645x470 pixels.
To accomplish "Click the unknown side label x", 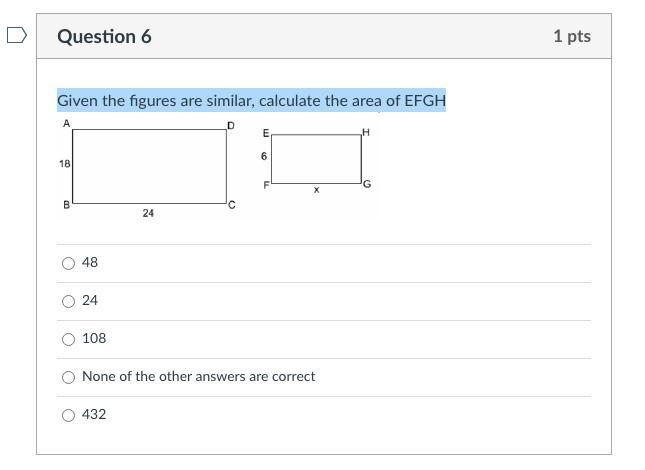I will point(316,190).
